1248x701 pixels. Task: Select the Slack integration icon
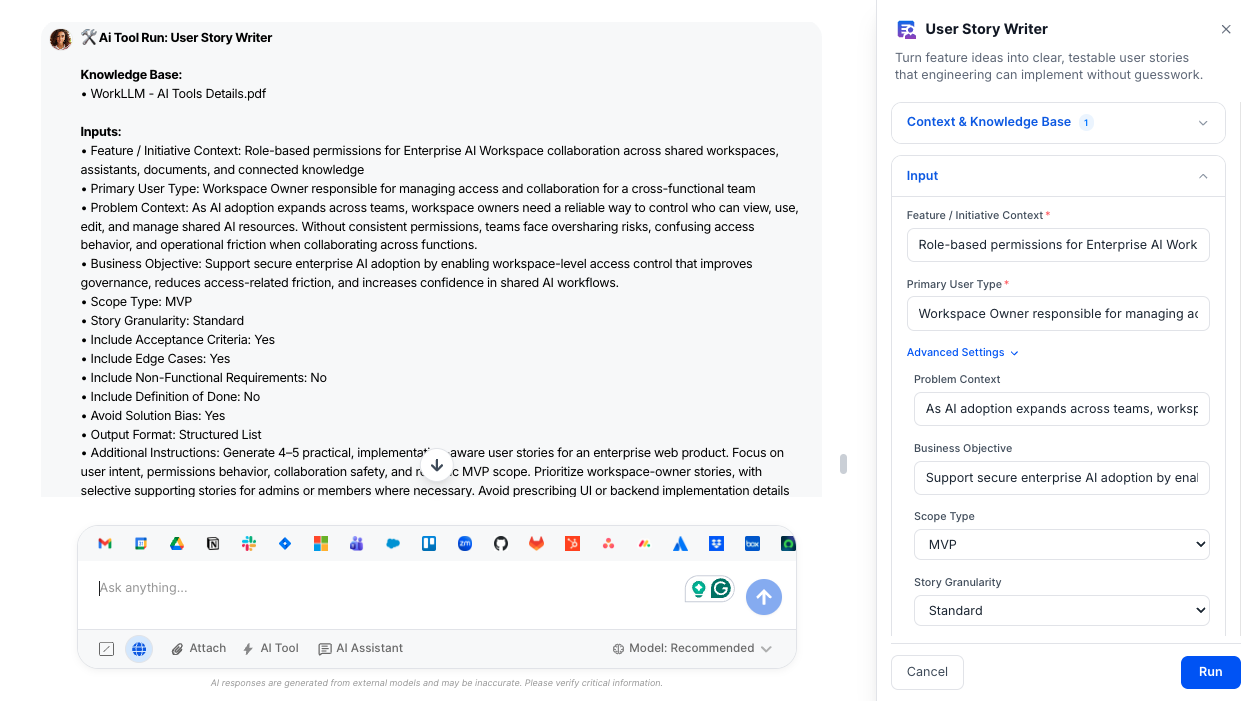coord(248,543)
